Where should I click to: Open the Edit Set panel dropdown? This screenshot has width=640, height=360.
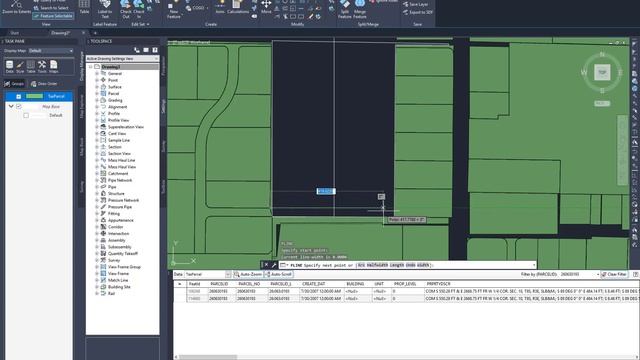(x=140, y=24)
